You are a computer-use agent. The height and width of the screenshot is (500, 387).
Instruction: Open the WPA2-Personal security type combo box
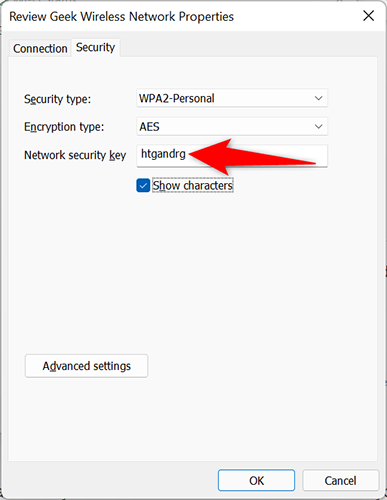232,98
